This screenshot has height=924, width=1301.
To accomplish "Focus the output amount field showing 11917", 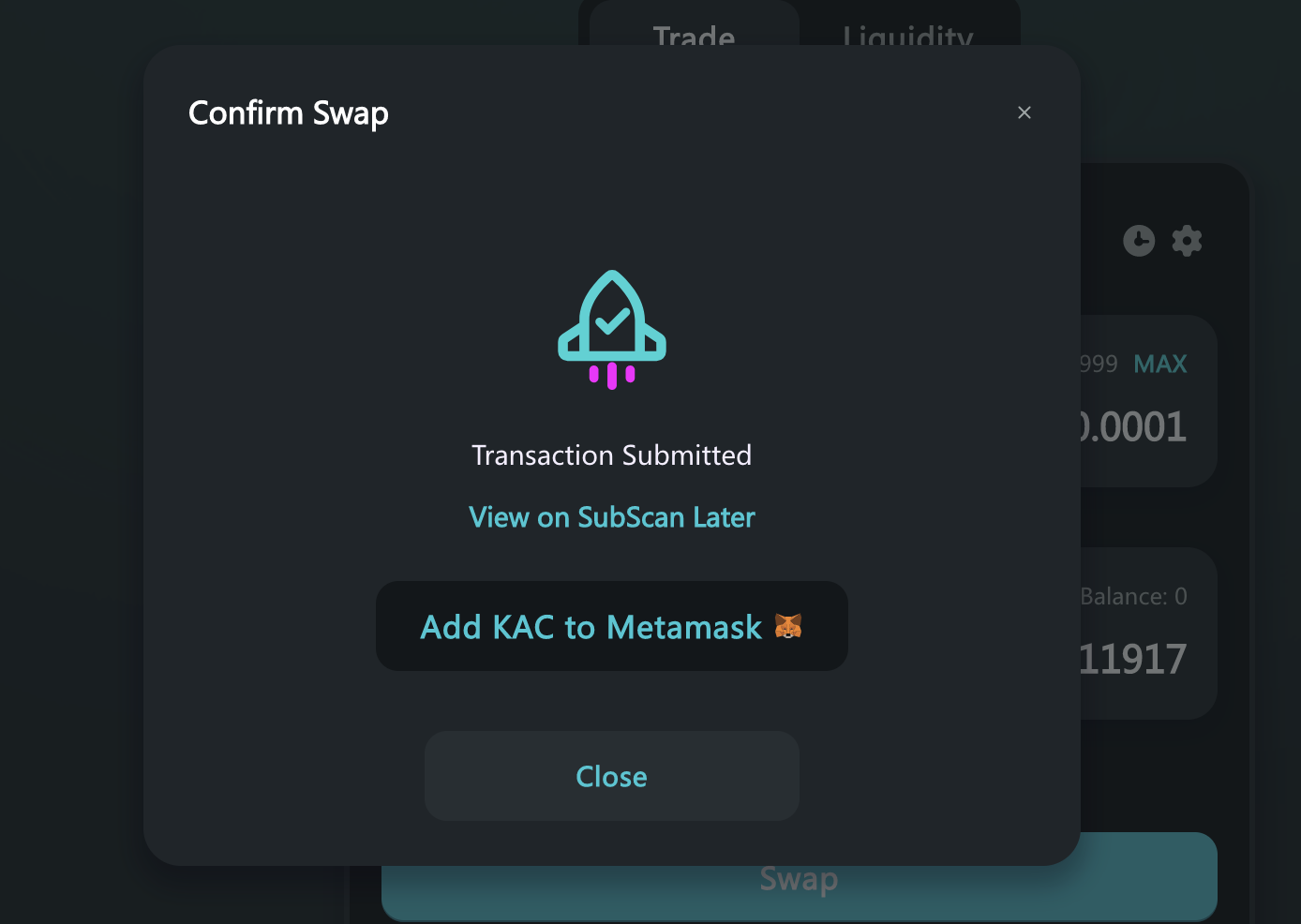I will tap(1134, 659).
